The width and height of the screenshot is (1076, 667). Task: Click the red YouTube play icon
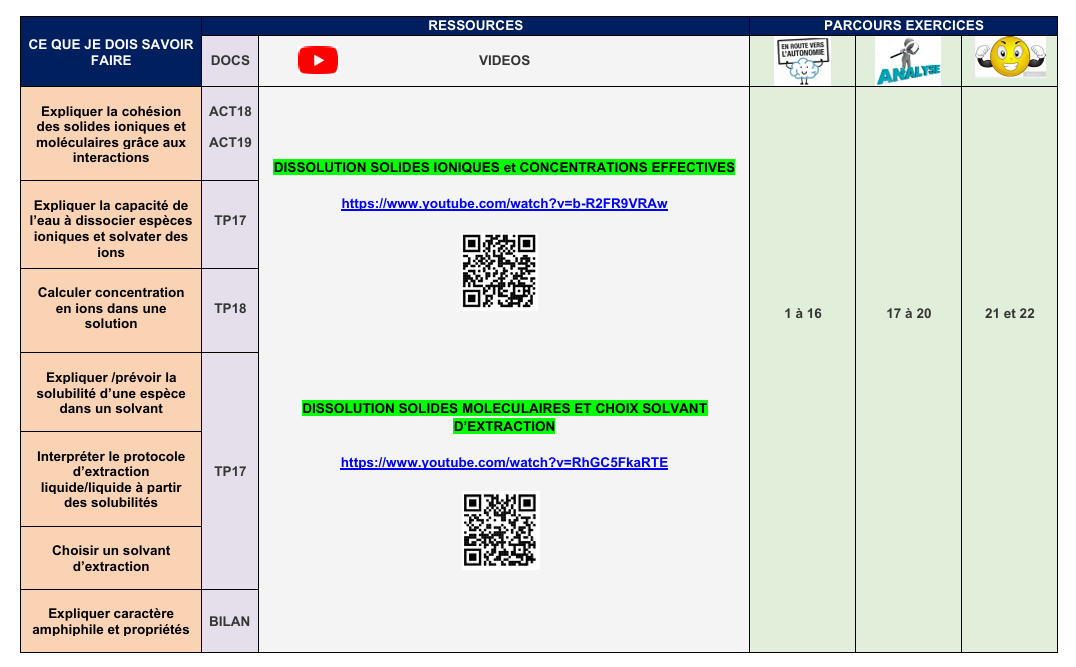[318, 60]
